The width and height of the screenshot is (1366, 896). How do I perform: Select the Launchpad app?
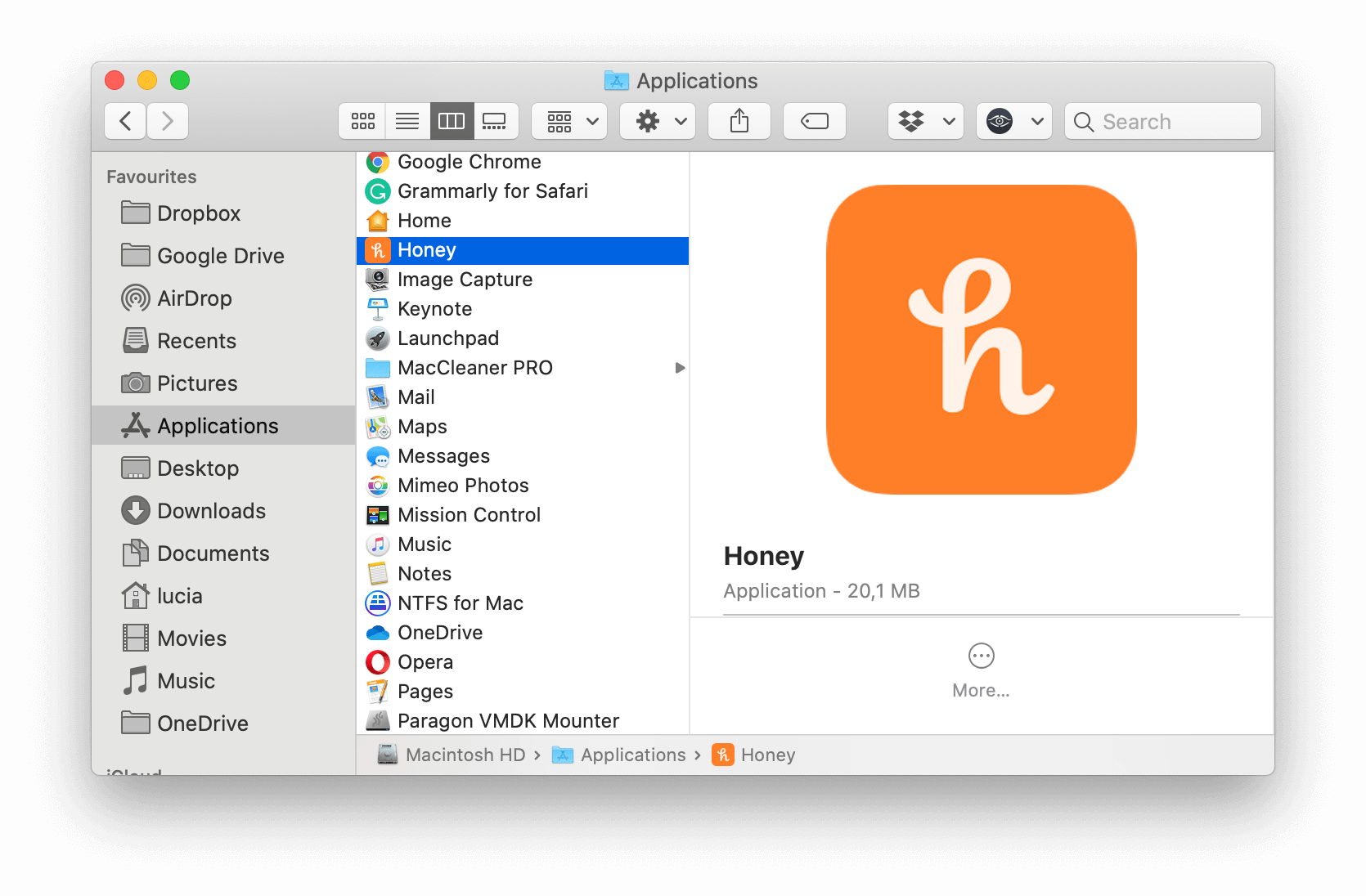523,338
